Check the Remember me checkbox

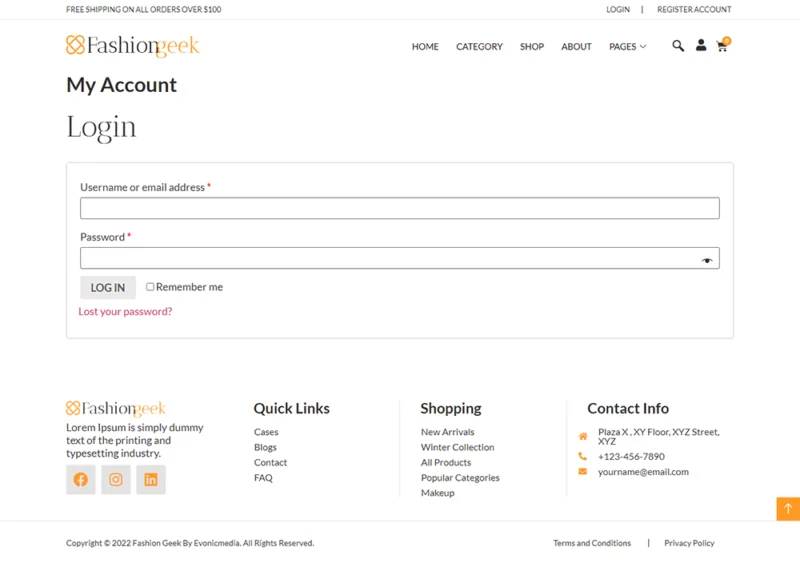(150, 287)
